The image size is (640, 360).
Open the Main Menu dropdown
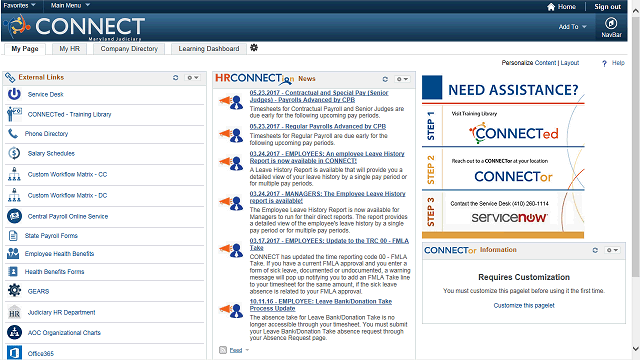70,5
